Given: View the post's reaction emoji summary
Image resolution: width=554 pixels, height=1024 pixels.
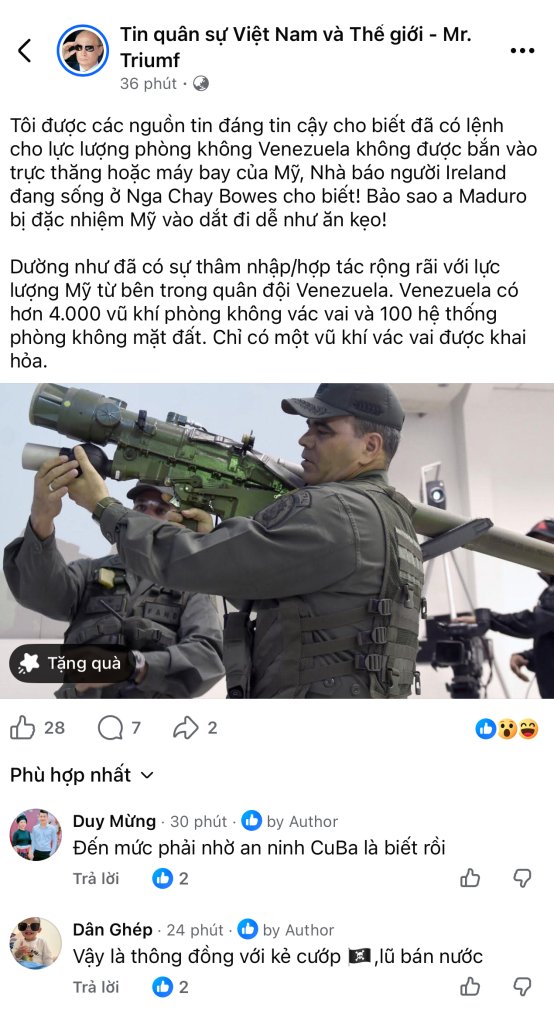Looking at the screenshot, I should pyautogui.click(x=507, y=729).
